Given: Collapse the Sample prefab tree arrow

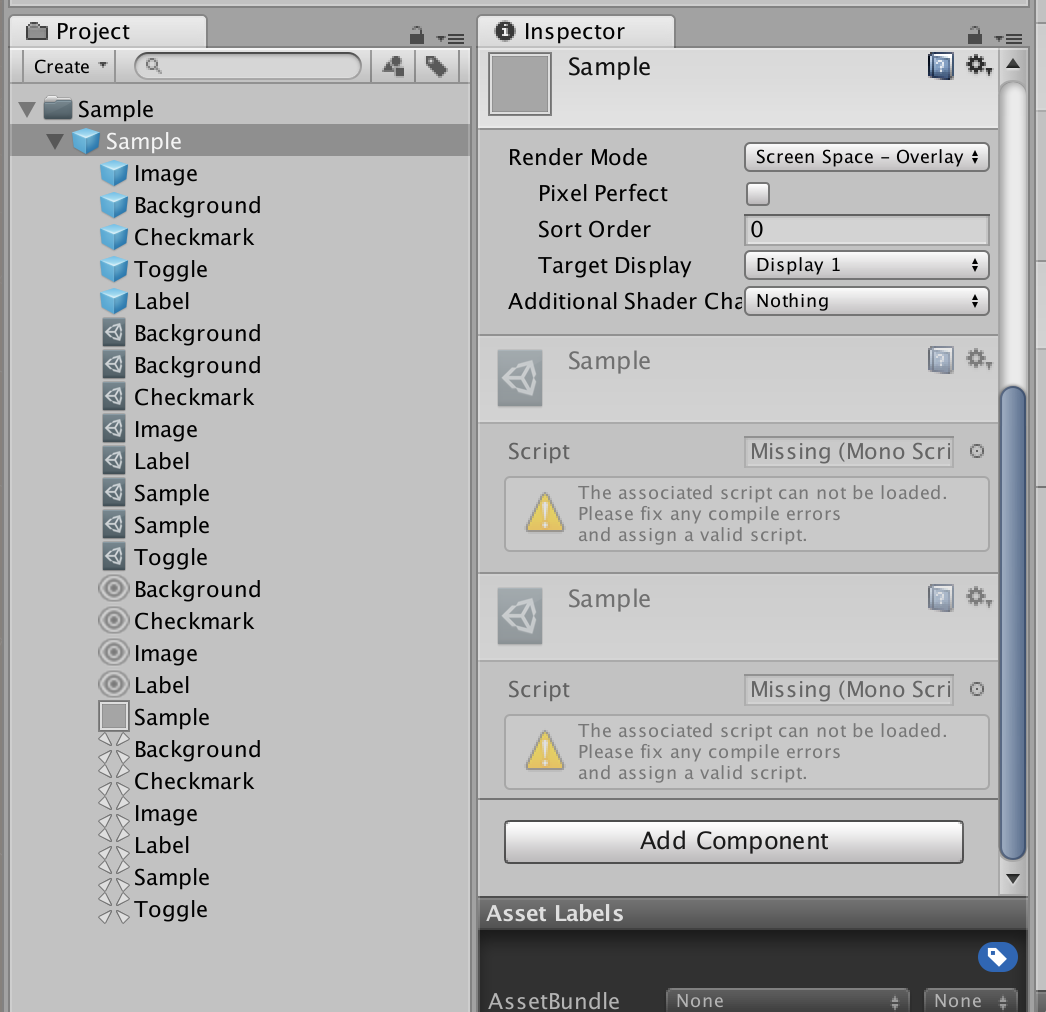Looking at the screenshot, I should point(55,141).
